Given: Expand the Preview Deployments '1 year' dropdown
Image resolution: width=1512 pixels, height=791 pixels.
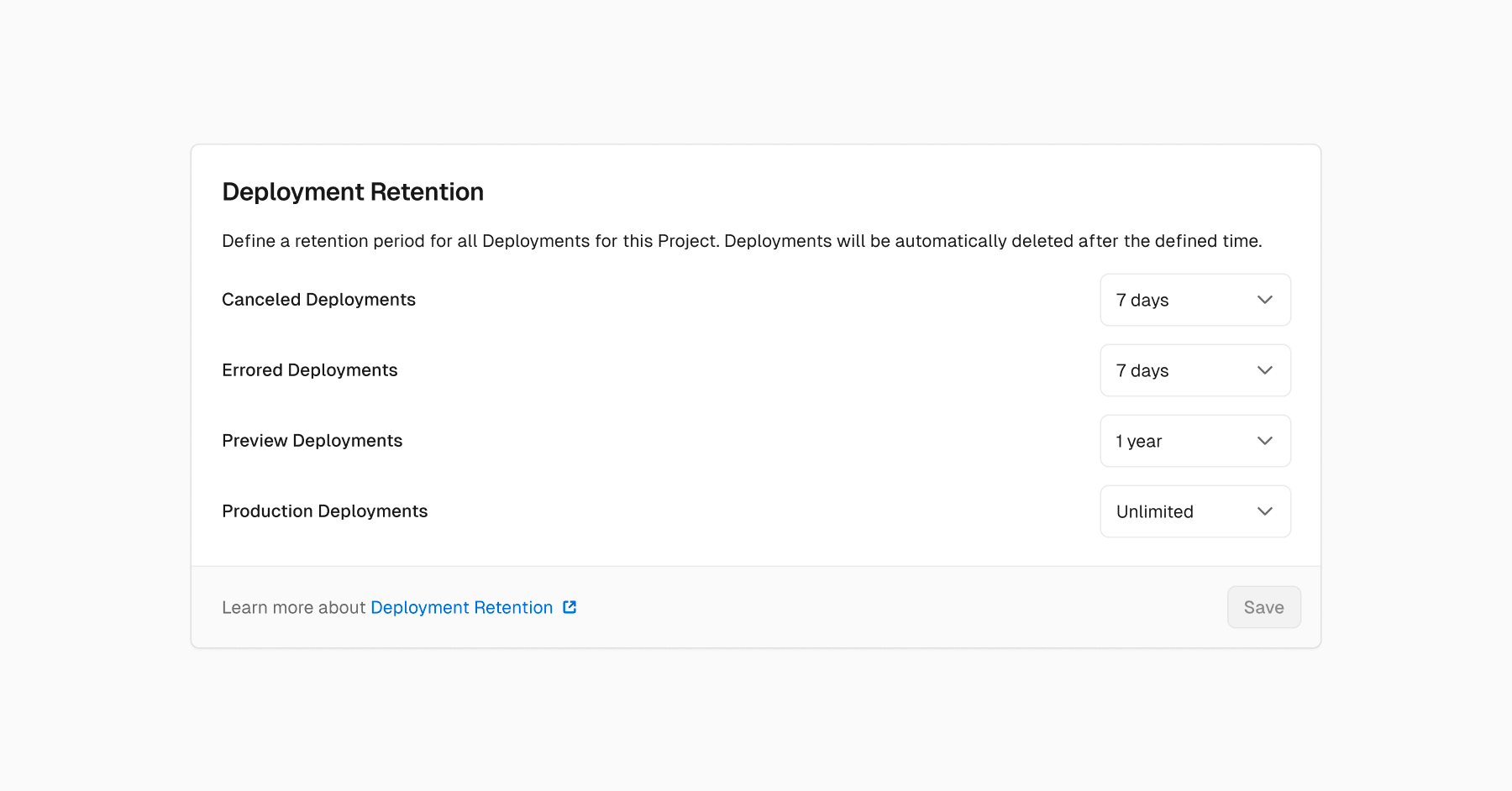Looking at the screenshot, I should (1195, 441).
